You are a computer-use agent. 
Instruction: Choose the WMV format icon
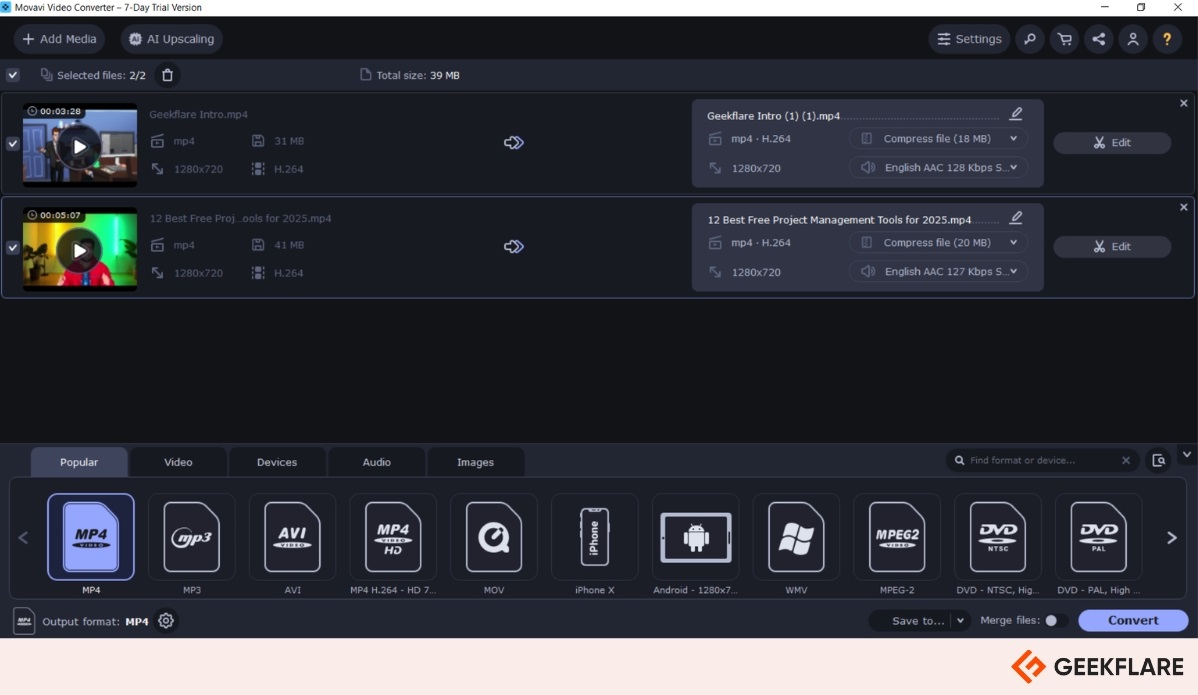[x=796, y=537]
